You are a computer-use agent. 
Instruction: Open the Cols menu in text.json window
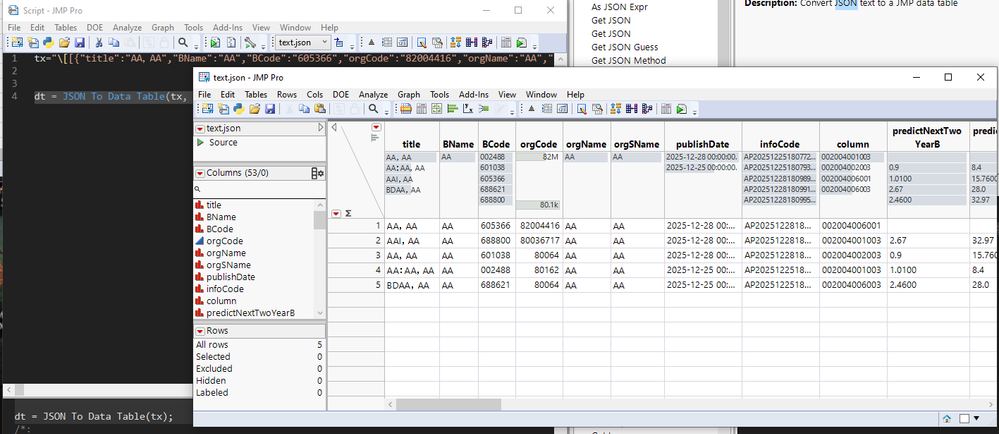pyautogui.click(x=315, y=94)
